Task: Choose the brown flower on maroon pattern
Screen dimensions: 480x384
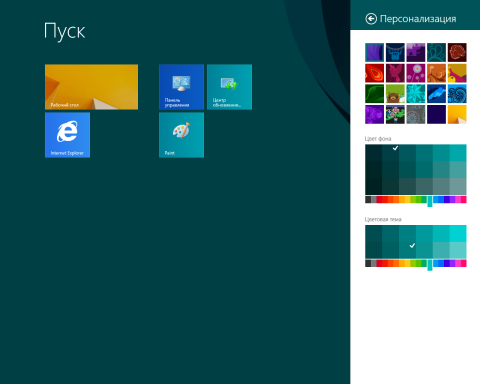Action: point(457,52)
